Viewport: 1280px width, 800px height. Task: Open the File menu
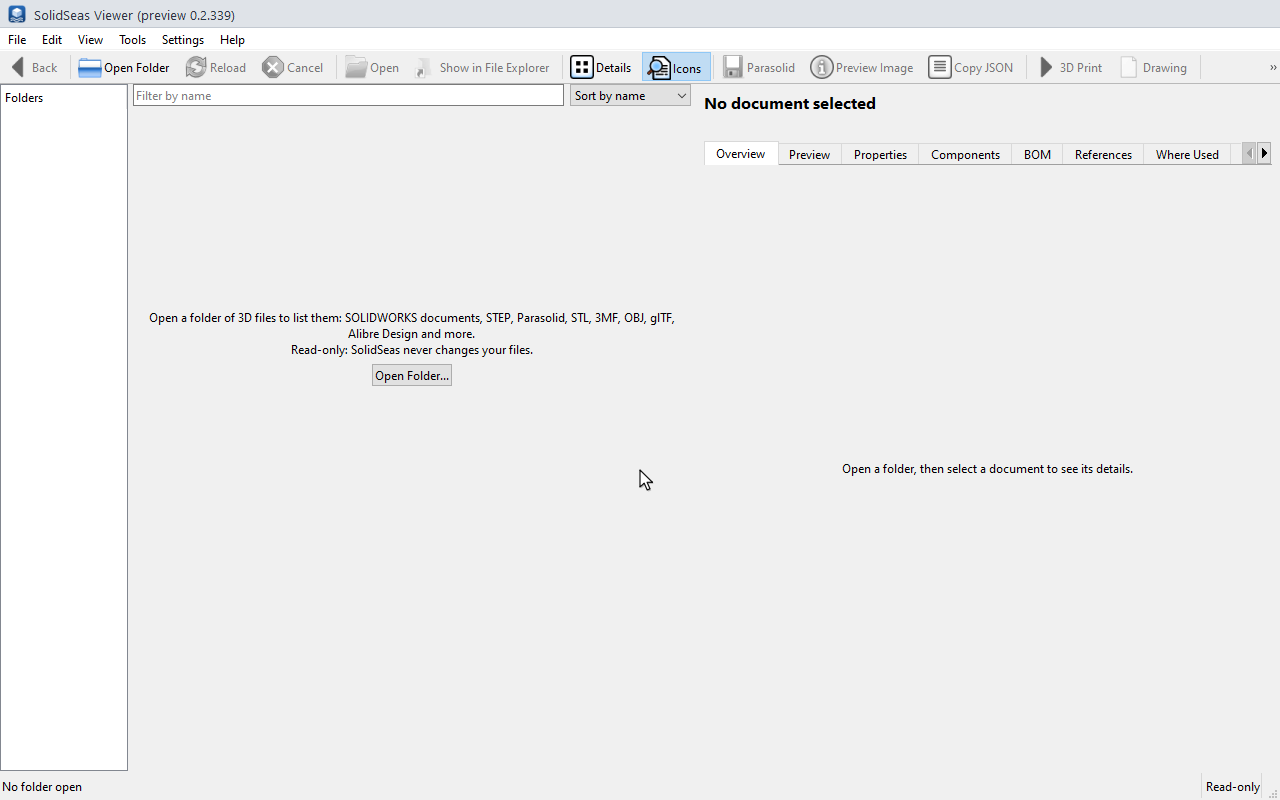[x=17, y=40]
